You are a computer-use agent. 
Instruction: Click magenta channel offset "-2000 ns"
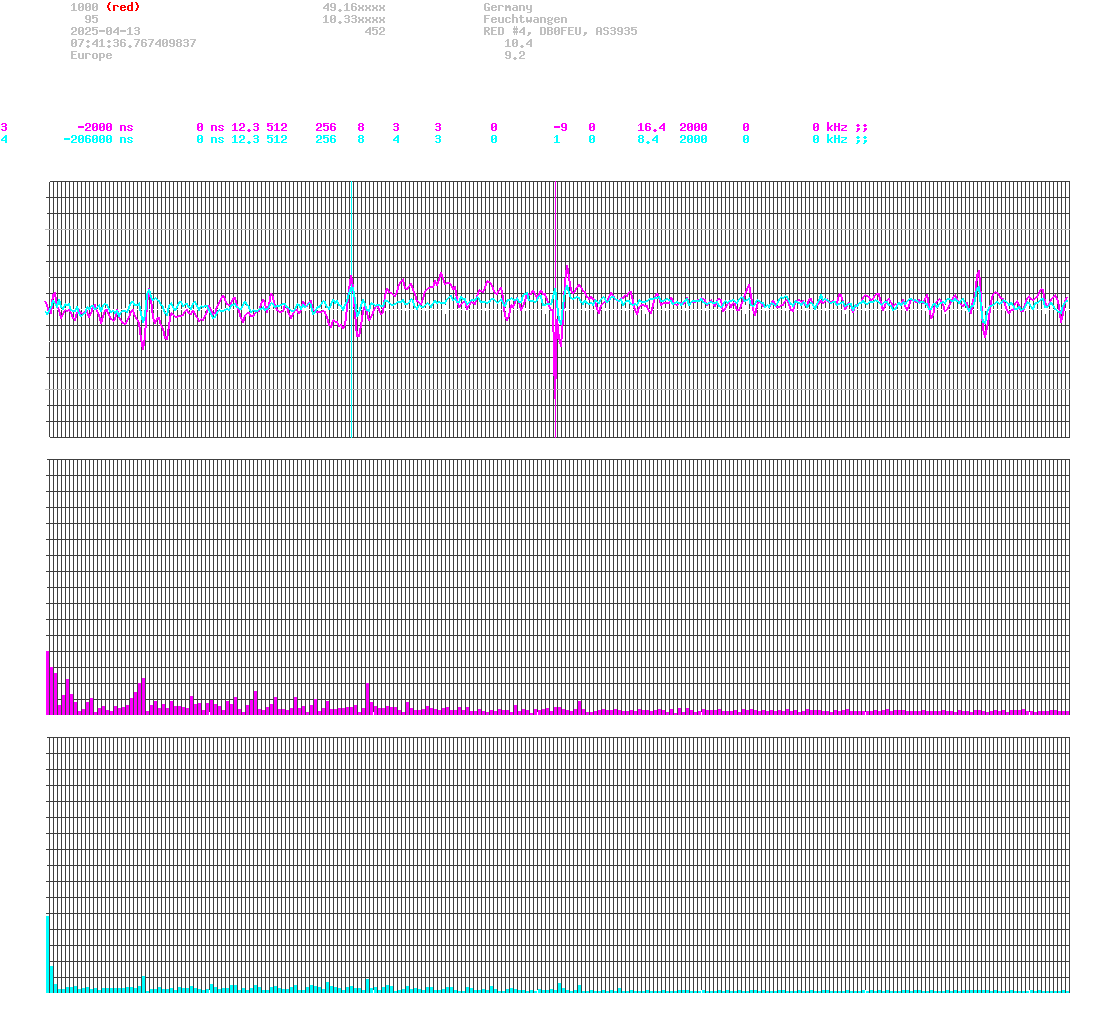[x=105, y=127]
